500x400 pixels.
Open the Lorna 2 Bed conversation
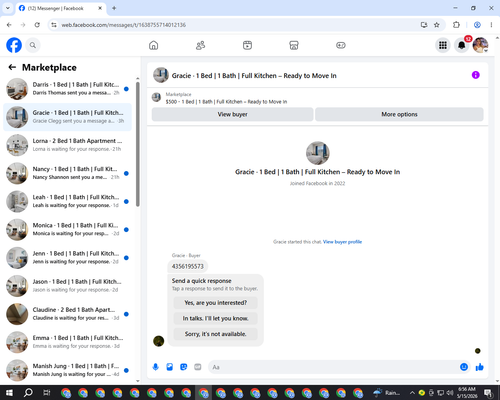pyautogui.click(x=67, y=145)
